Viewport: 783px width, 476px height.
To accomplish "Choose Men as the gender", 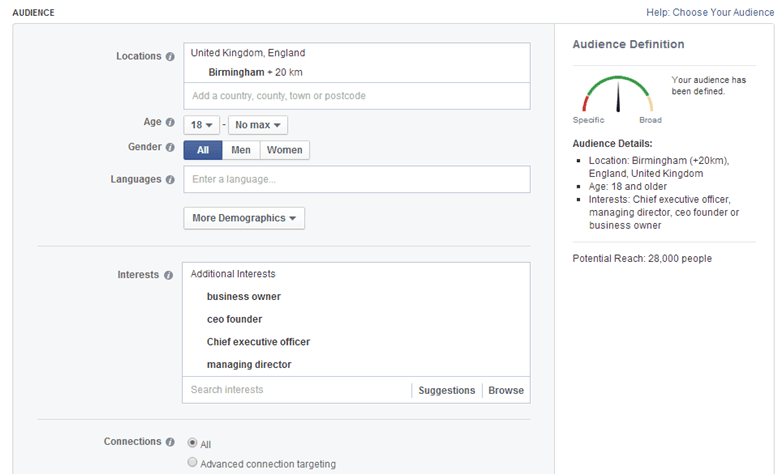I will click(241, 150).
